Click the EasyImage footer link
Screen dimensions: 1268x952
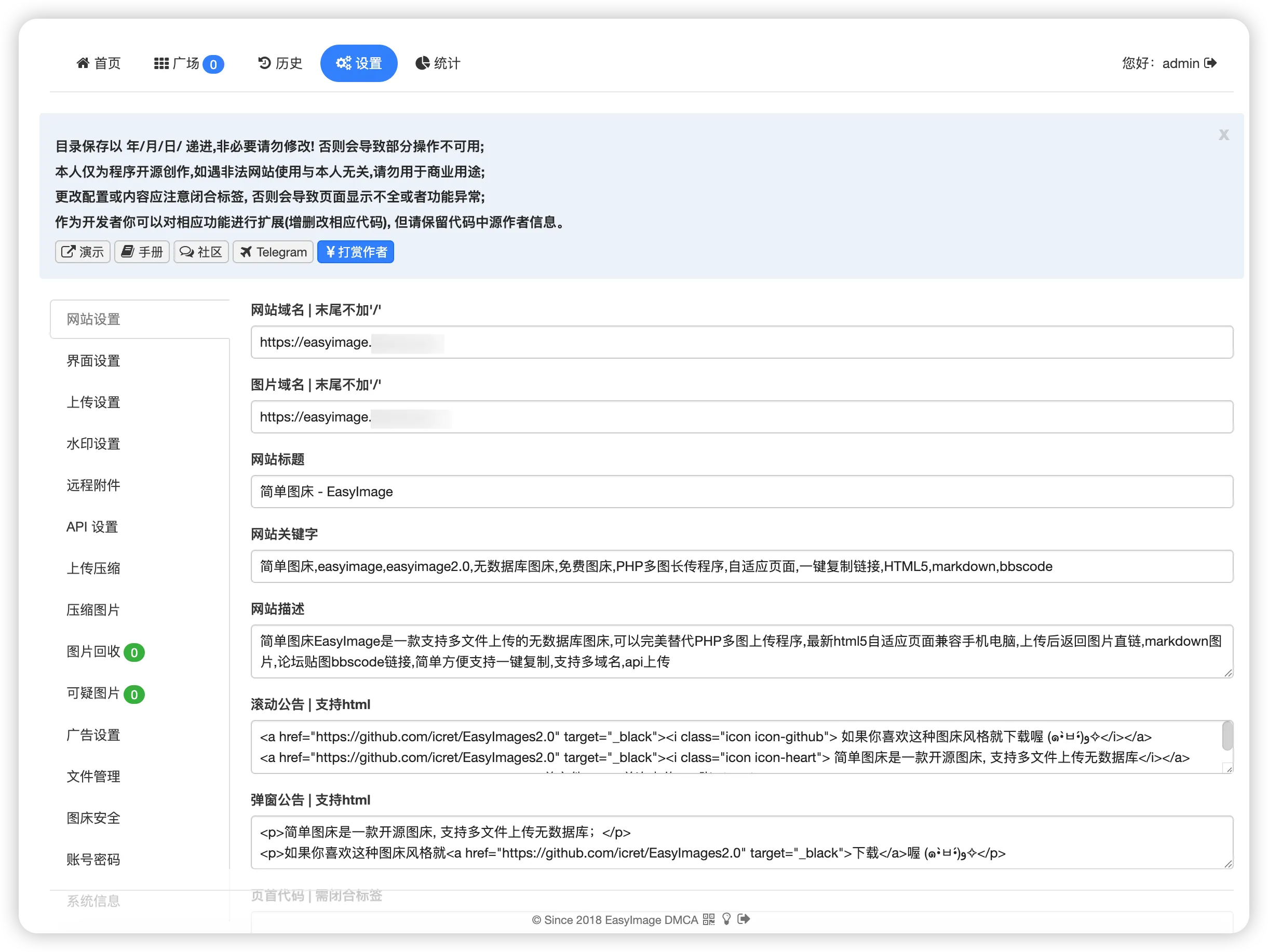pyautogui.click(x=633, y=920)
